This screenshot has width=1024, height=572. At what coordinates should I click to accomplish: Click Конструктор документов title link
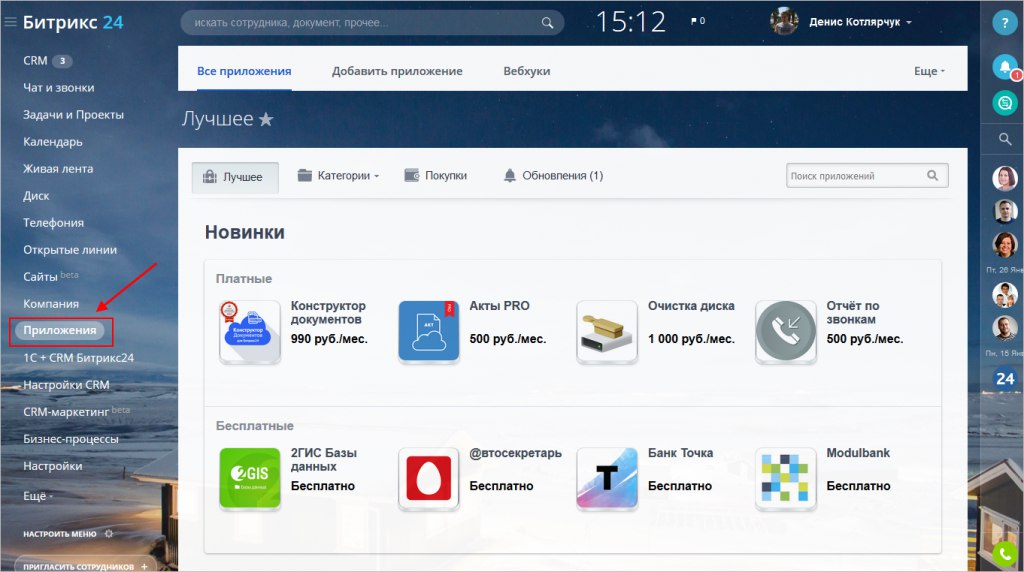328,313
